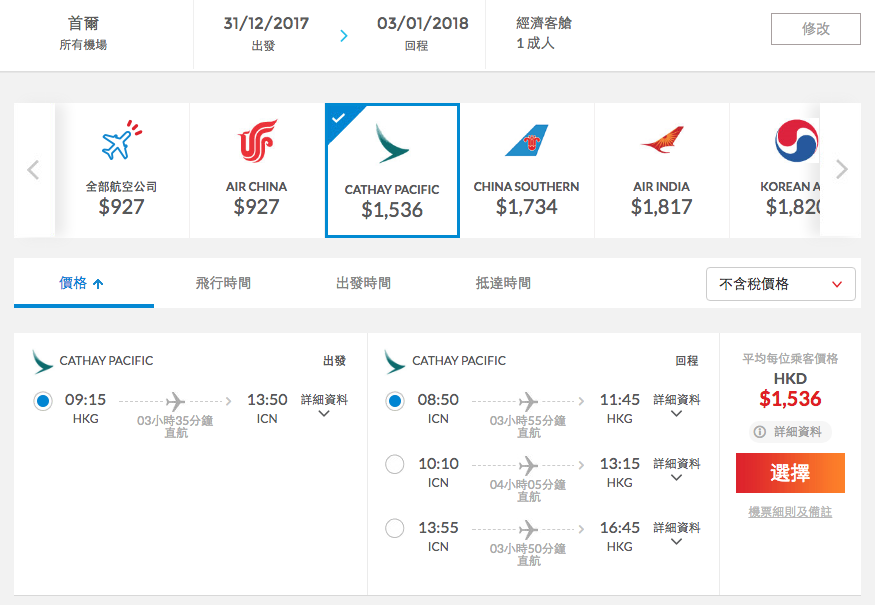Open the ticket rules and remarks link
875x605 pixels.
click(x=790, y=512)
